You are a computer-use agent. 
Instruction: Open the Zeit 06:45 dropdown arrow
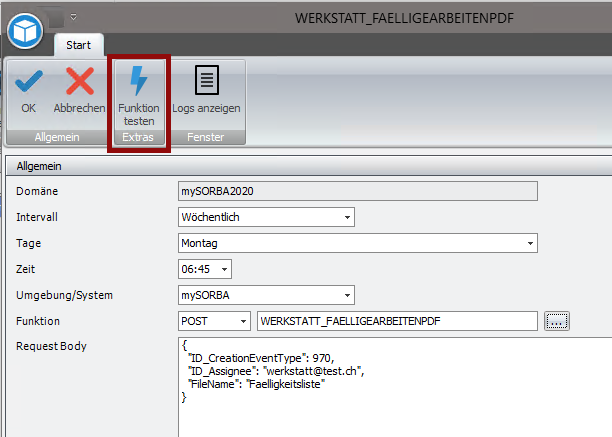pyautogui.click(x=224, y=269)
